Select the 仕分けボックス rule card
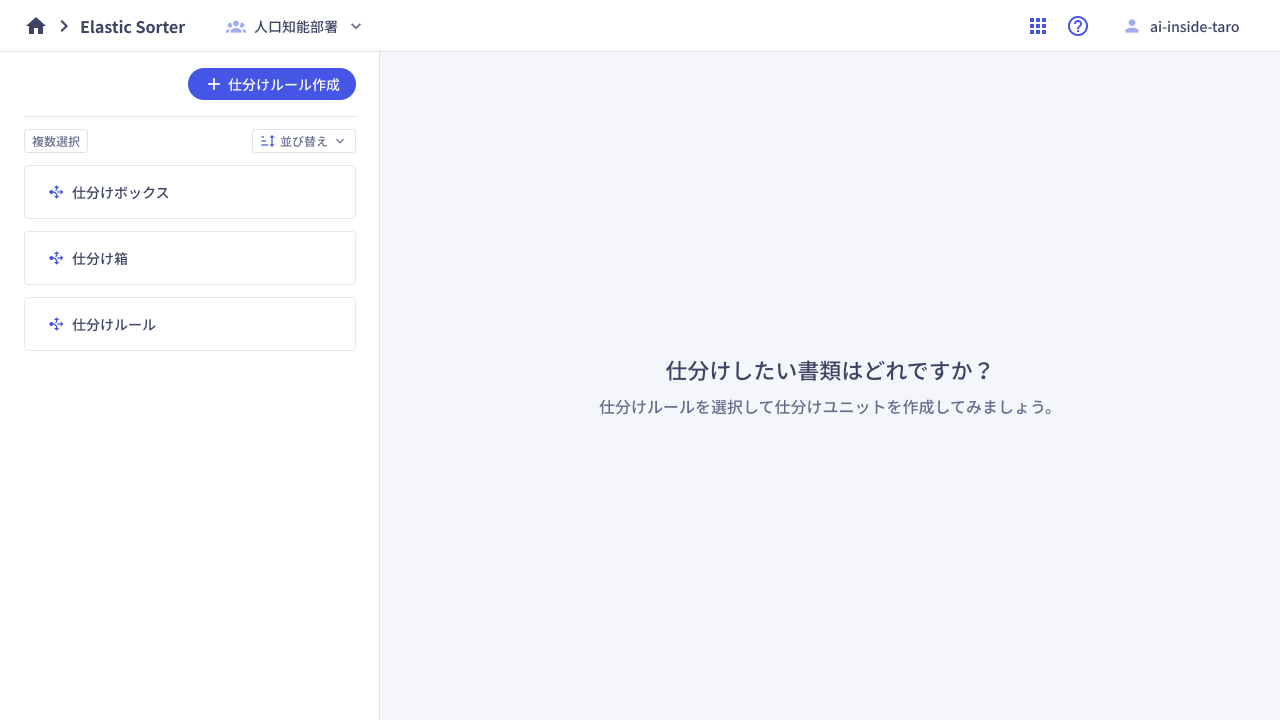1280x720 pixels. point(190,192)
